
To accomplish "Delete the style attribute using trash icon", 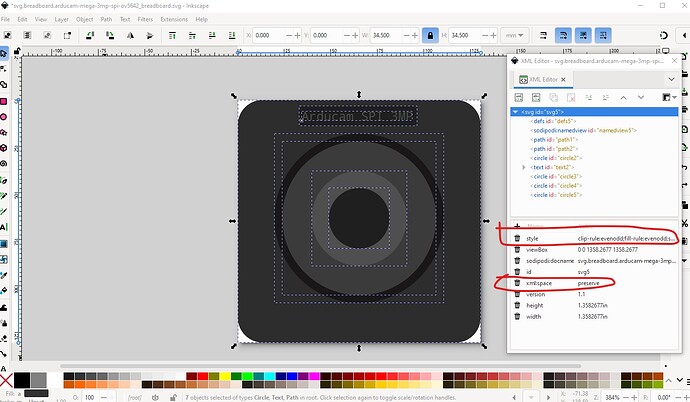I will coord(517,239).
